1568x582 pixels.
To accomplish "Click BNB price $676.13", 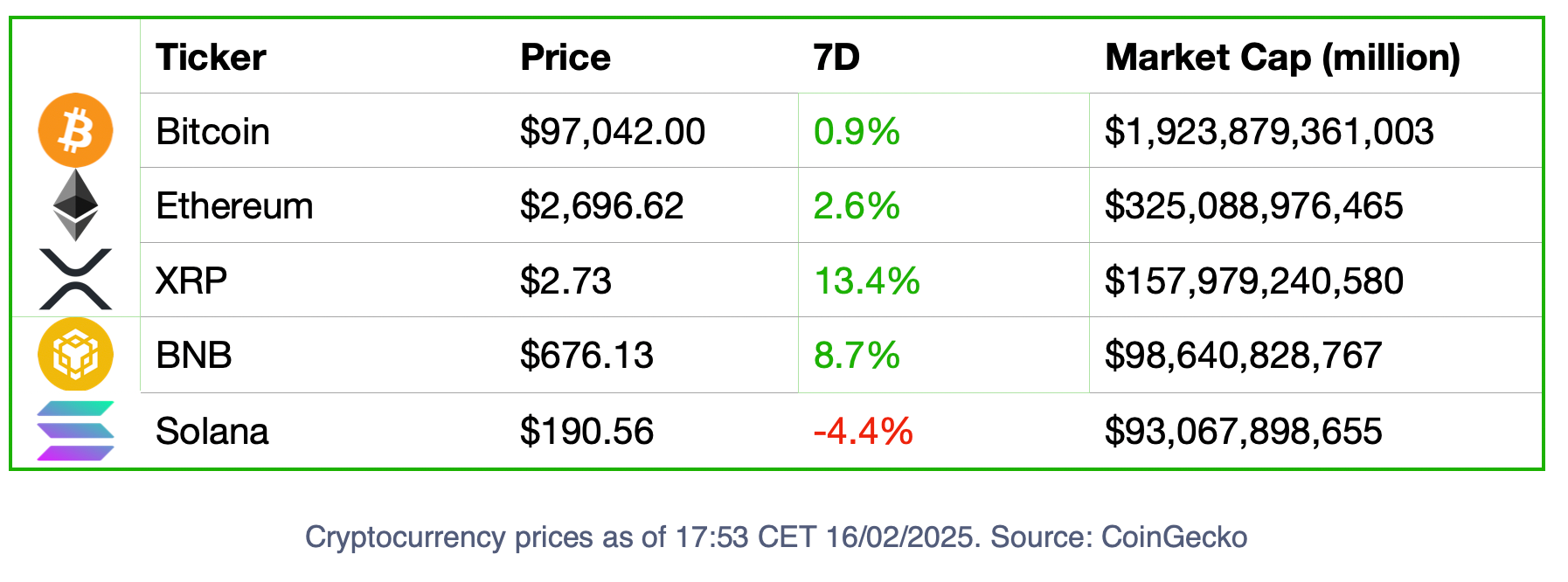I will coord(586,356).
